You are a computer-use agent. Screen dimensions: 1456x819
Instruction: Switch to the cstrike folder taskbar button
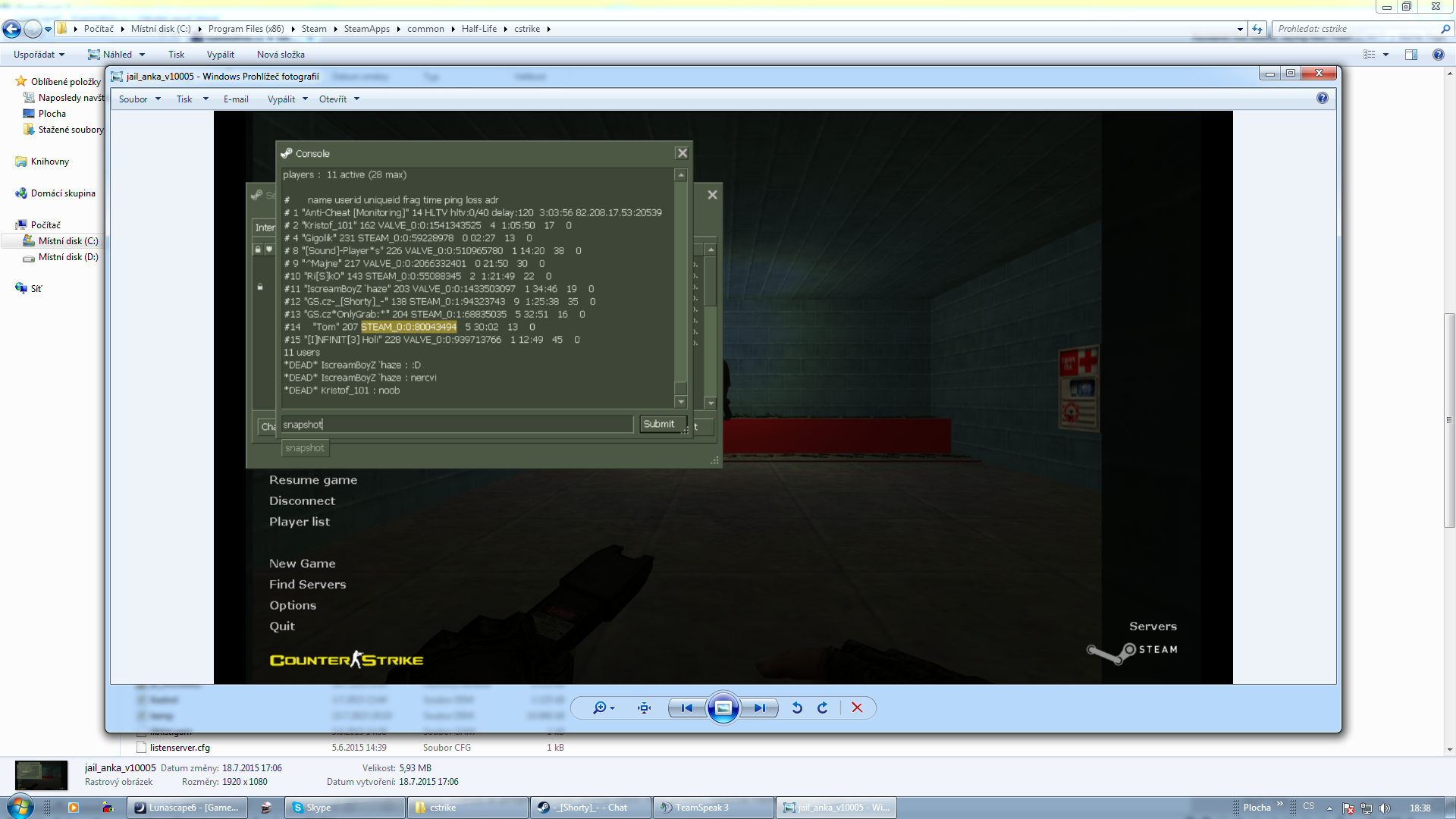tap(468, 808)
